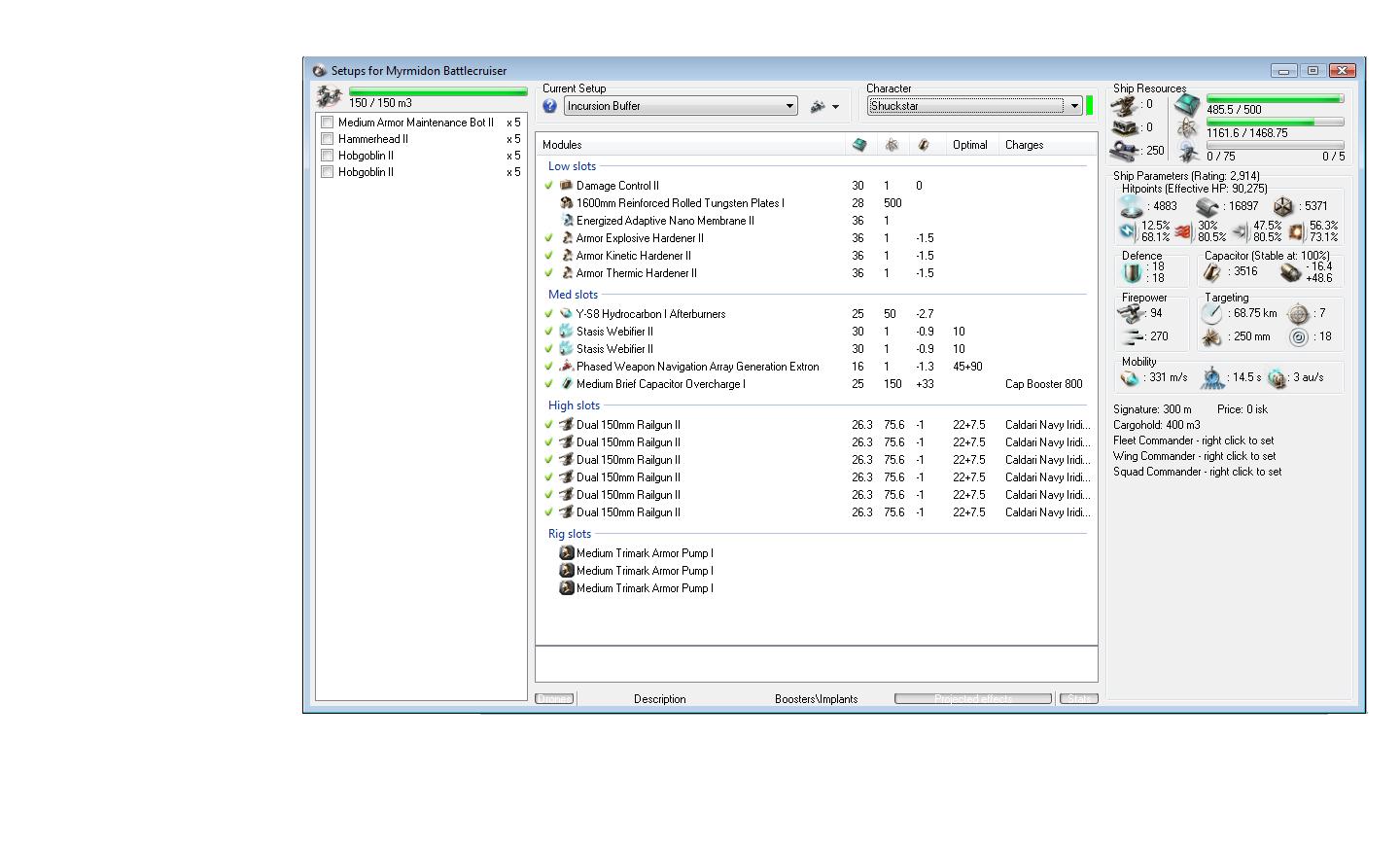The width and height of the screenshot is (1400, 846).
Task: Click the align time icon beside 14.5 s
Action: pos(1212,377)
